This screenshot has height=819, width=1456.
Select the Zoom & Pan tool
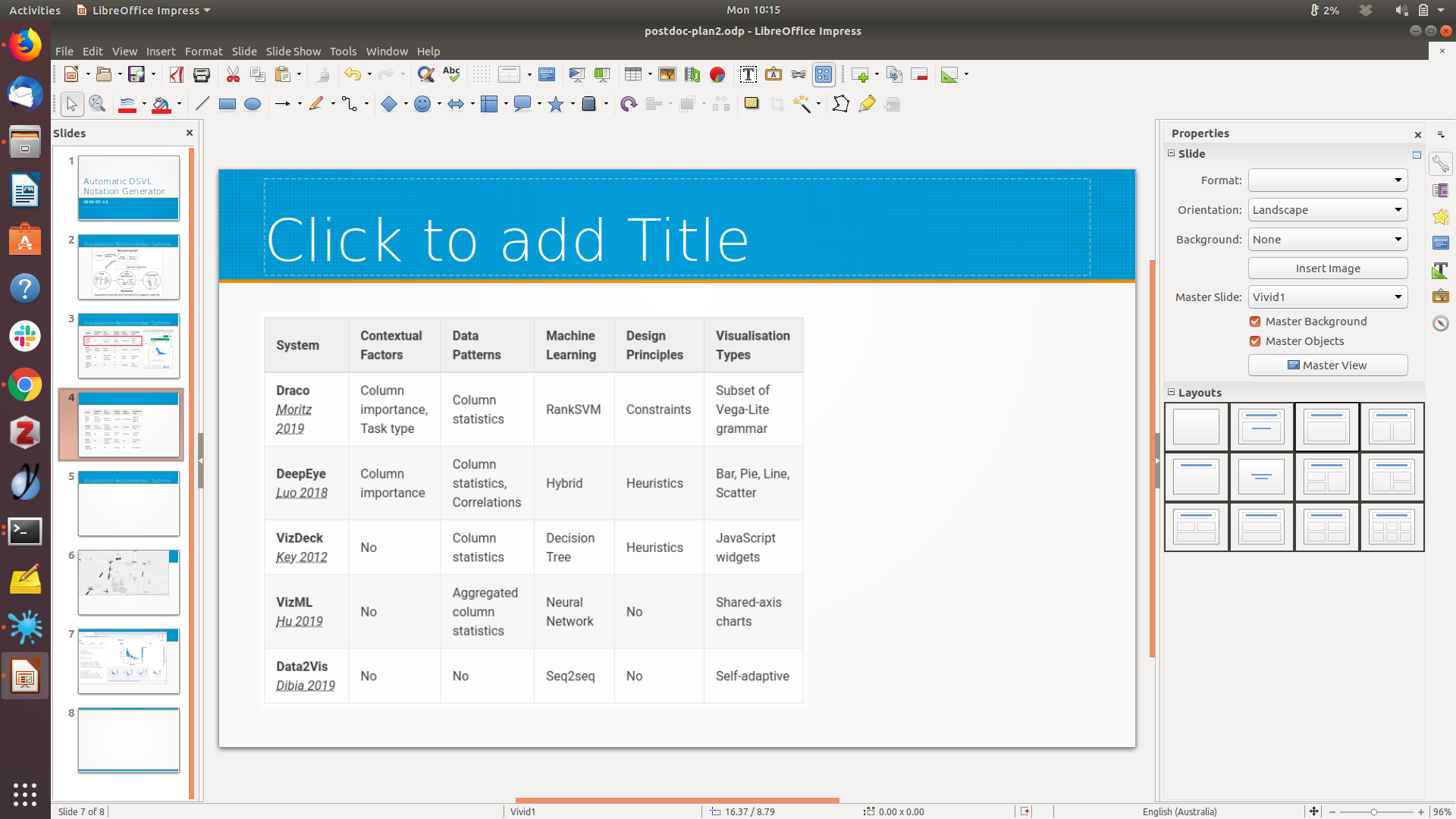[x=97, y=105]
